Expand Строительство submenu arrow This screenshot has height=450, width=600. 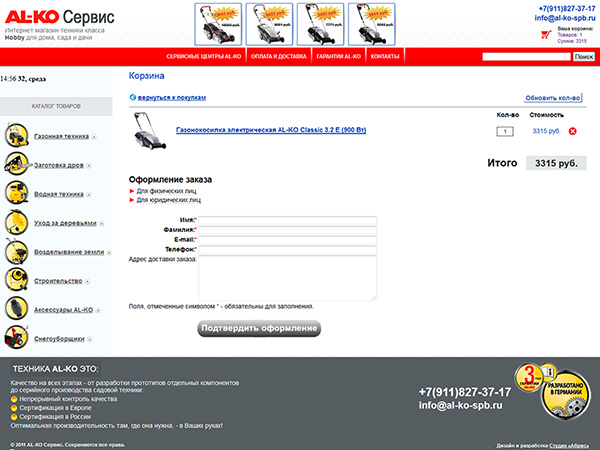[x=87, y=281]
